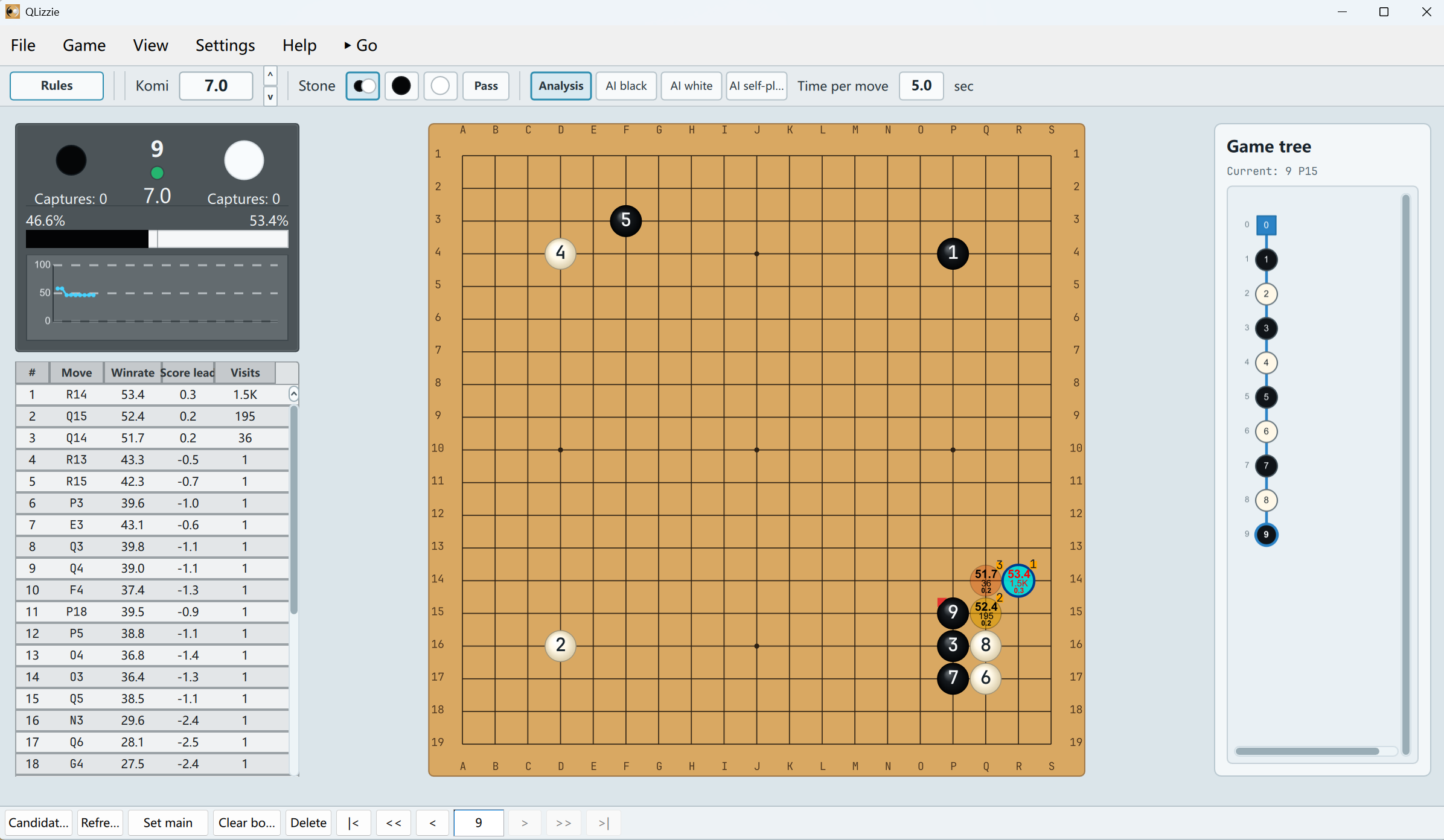Fast forward with >> button
This screenshot has width=1444, height=840.
[564, 823]
